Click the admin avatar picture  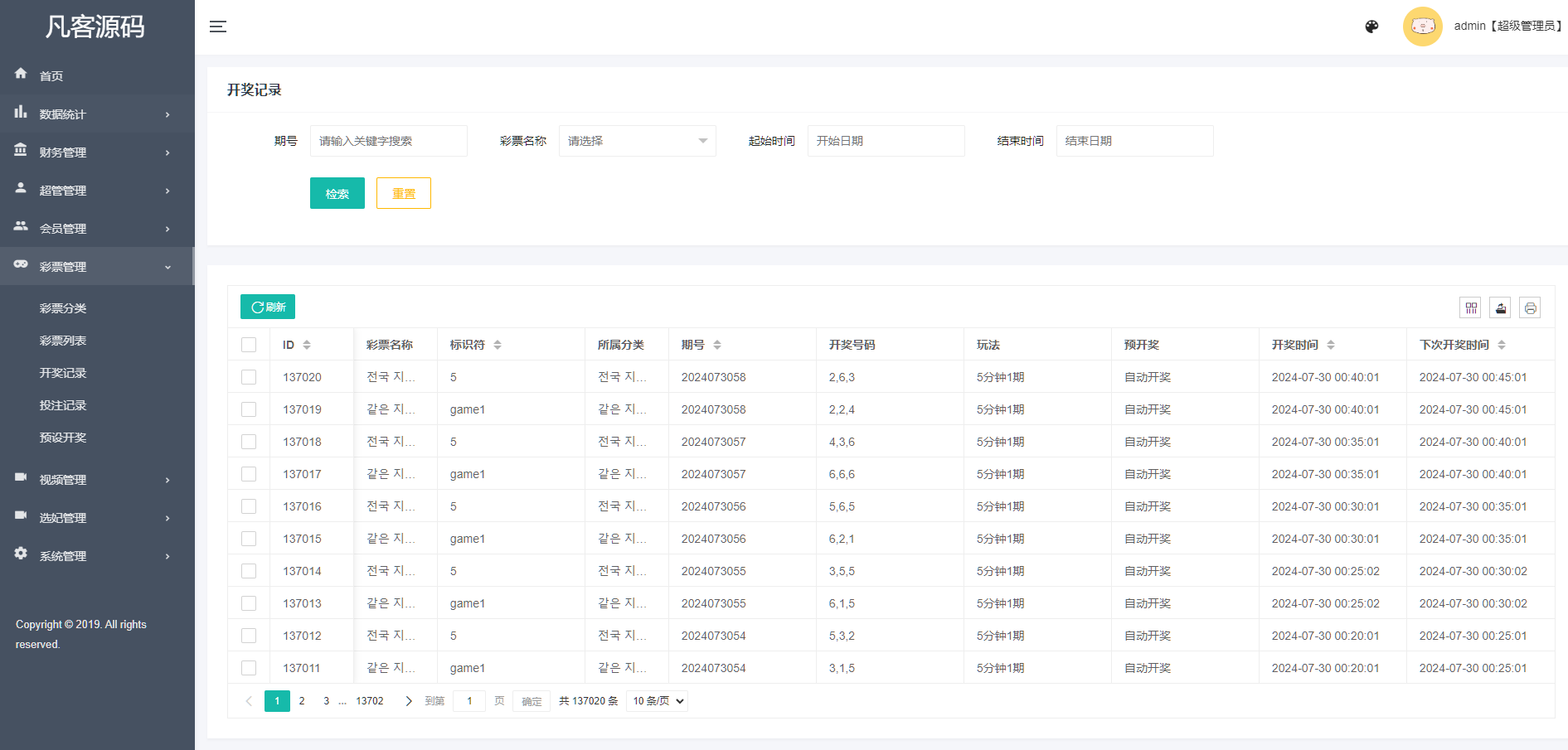click(x=1422, y=27)
